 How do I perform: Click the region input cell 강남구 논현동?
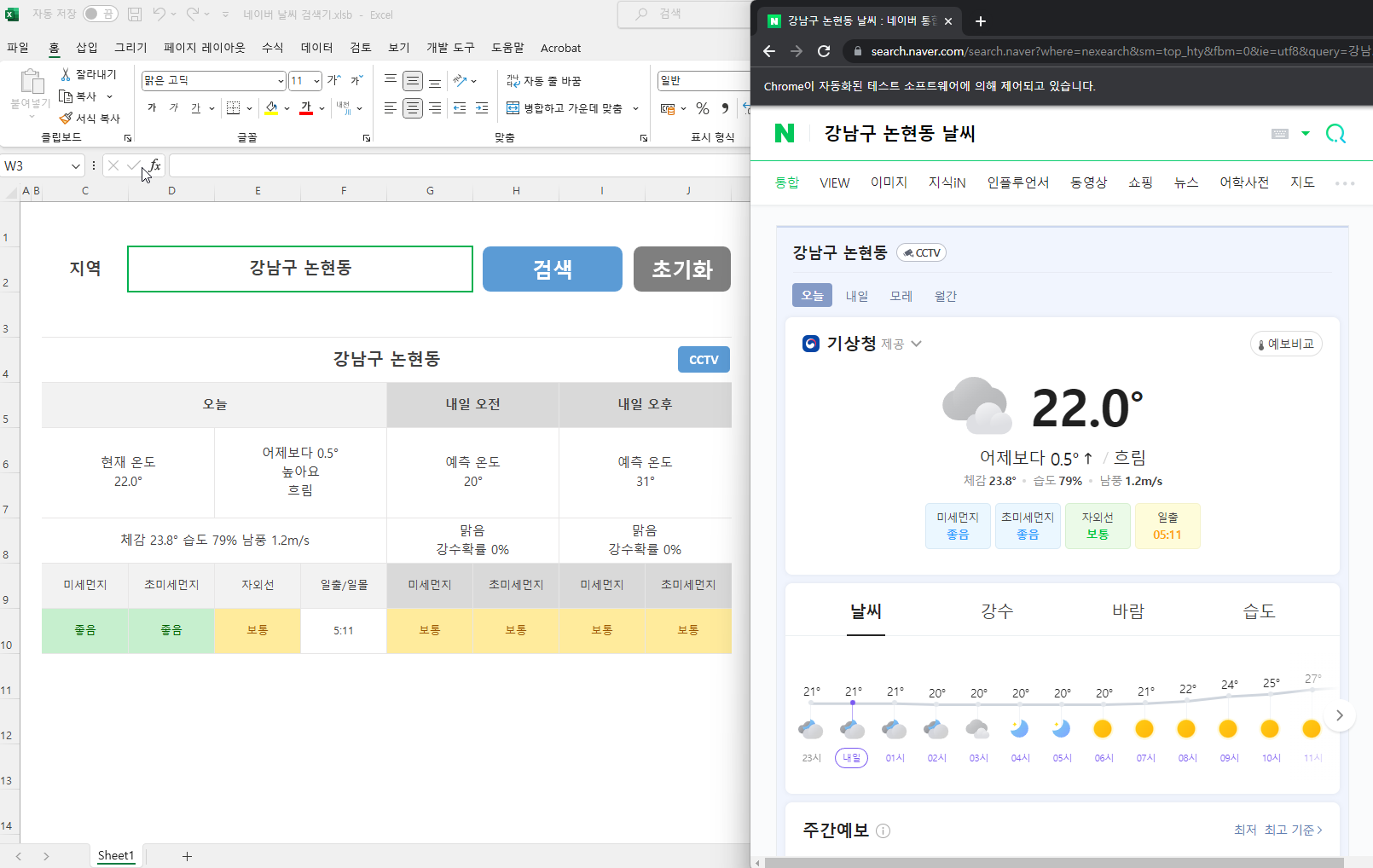click(x=300, y=269)
